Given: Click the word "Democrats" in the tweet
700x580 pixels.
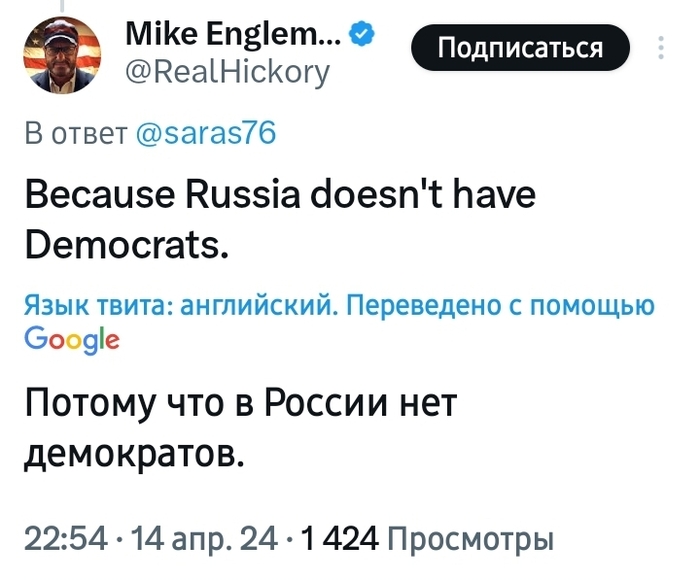Looking at the screenshot, I should pos(128,241).
